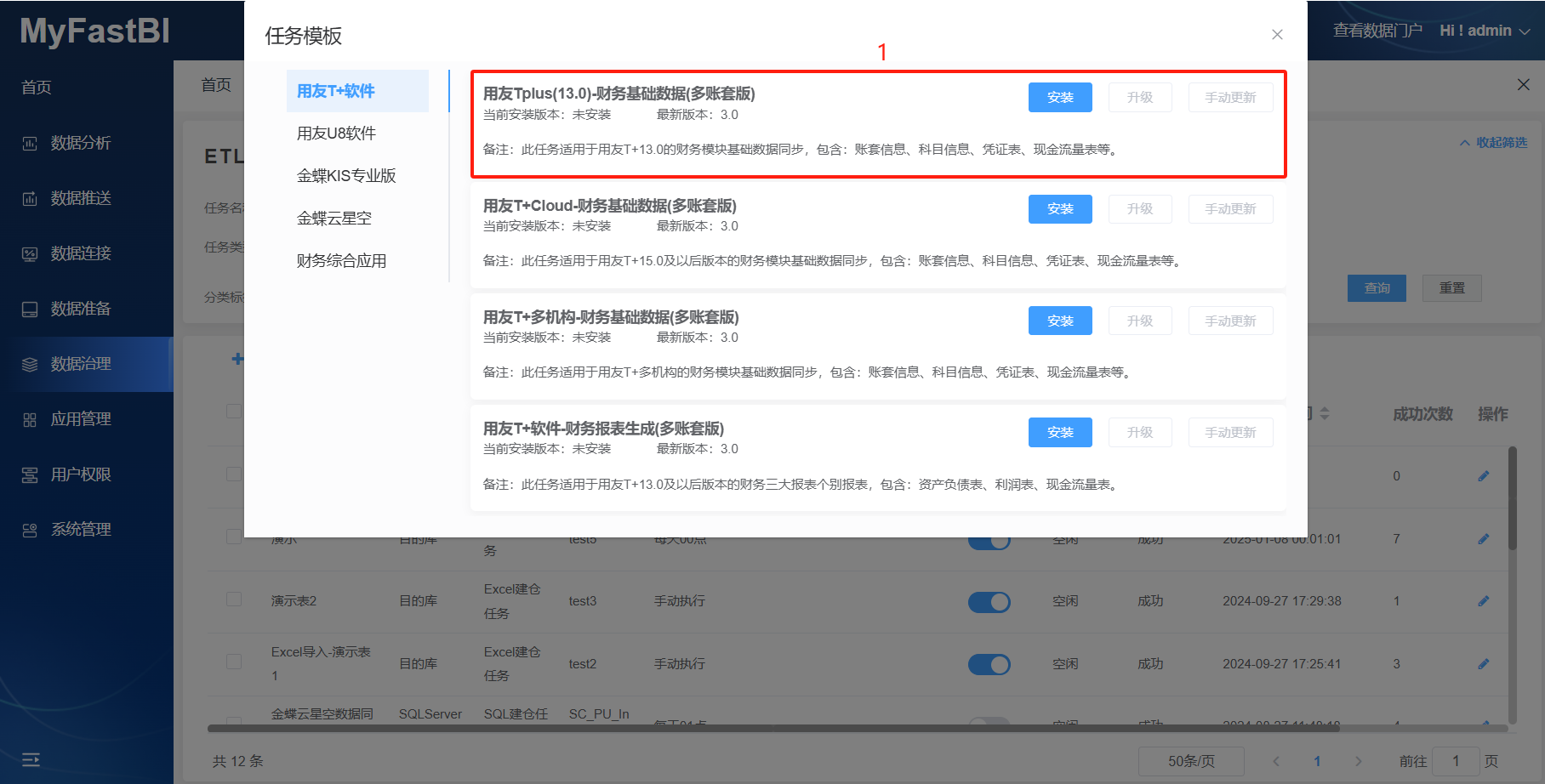Switch to 首页 page tab

click(x=216, y=85)
